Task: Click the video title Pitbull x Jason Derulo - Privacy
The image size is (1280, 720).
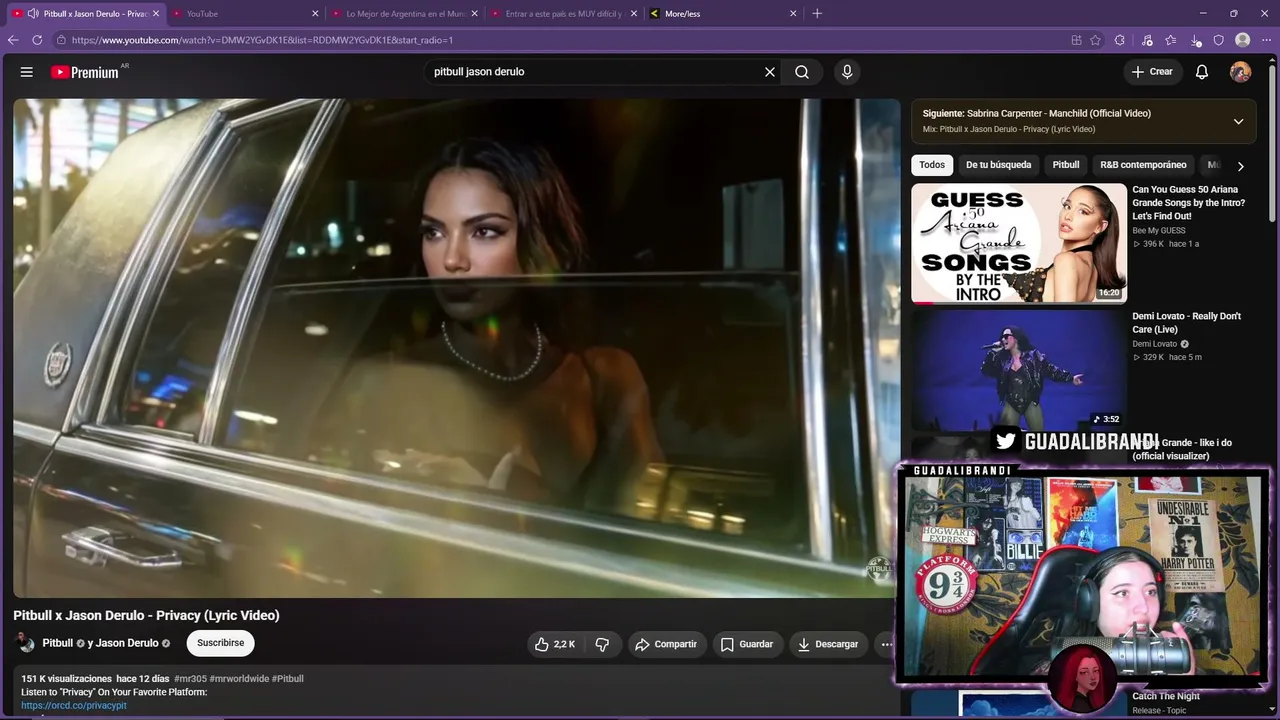Action: [146, 615]
